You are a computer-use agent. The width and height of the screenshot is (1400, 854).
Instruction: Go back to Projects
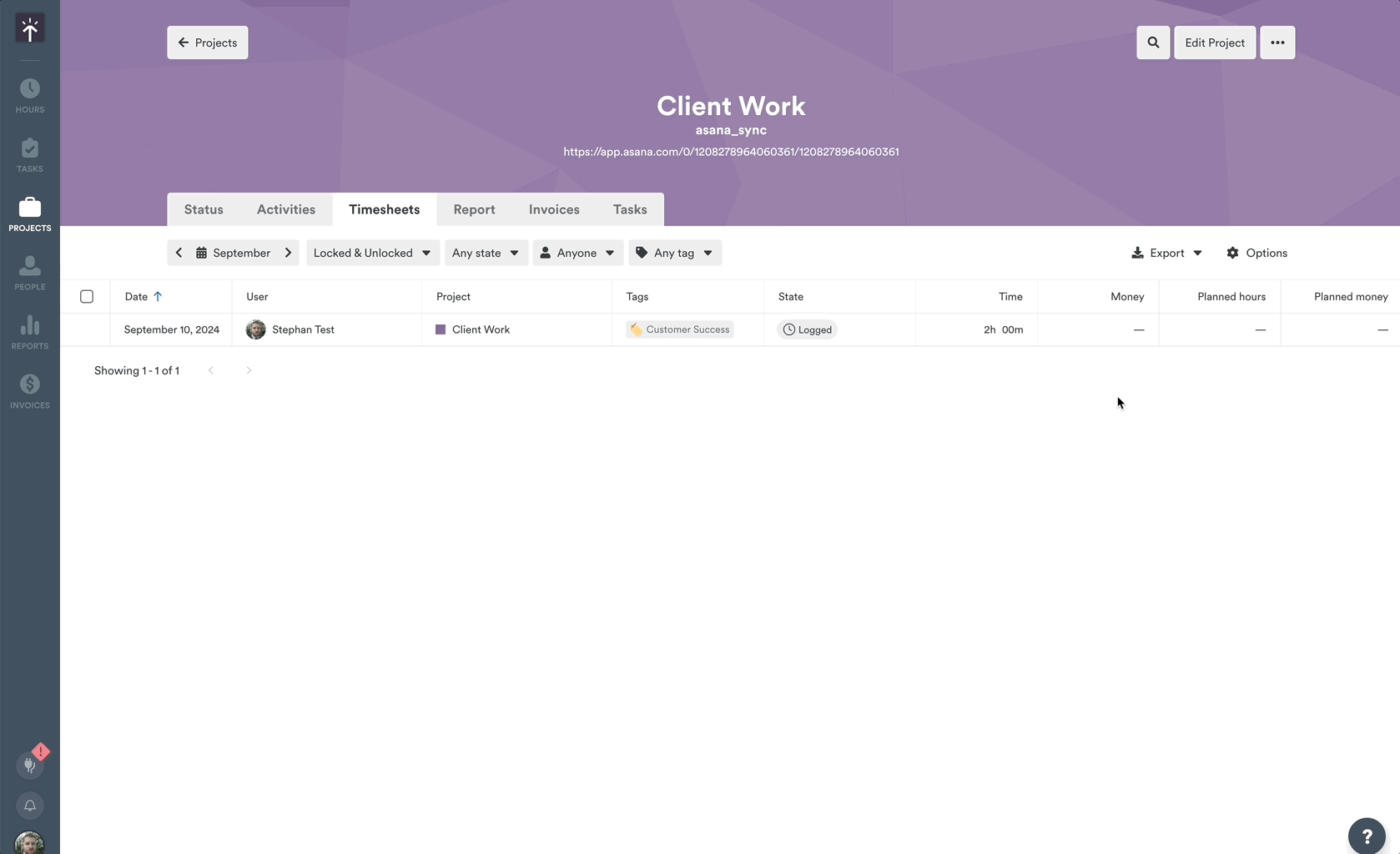pos(207,43)
